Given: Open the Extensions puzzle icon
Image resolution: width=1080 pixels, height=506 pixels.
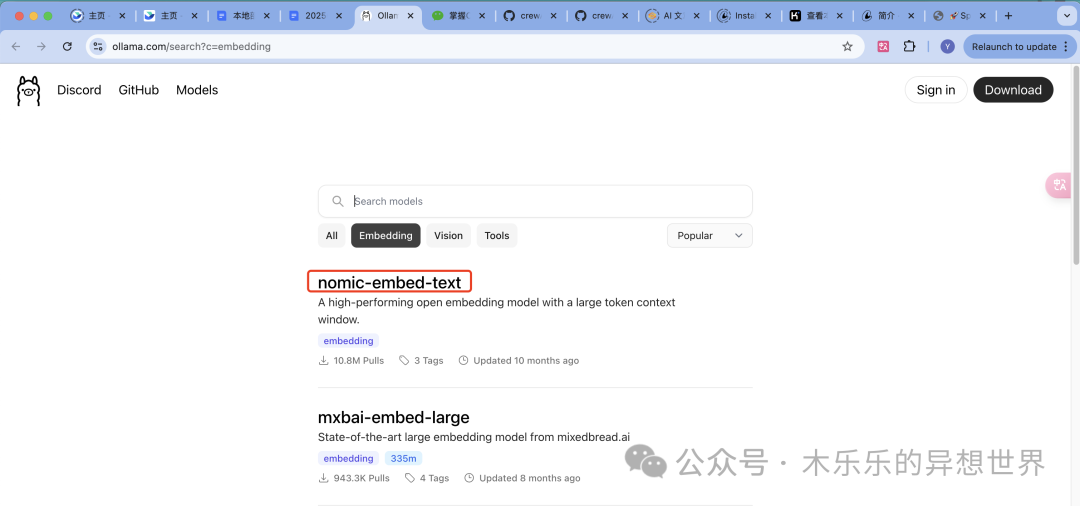Looking at the screenshot, I should click(909, 46).
